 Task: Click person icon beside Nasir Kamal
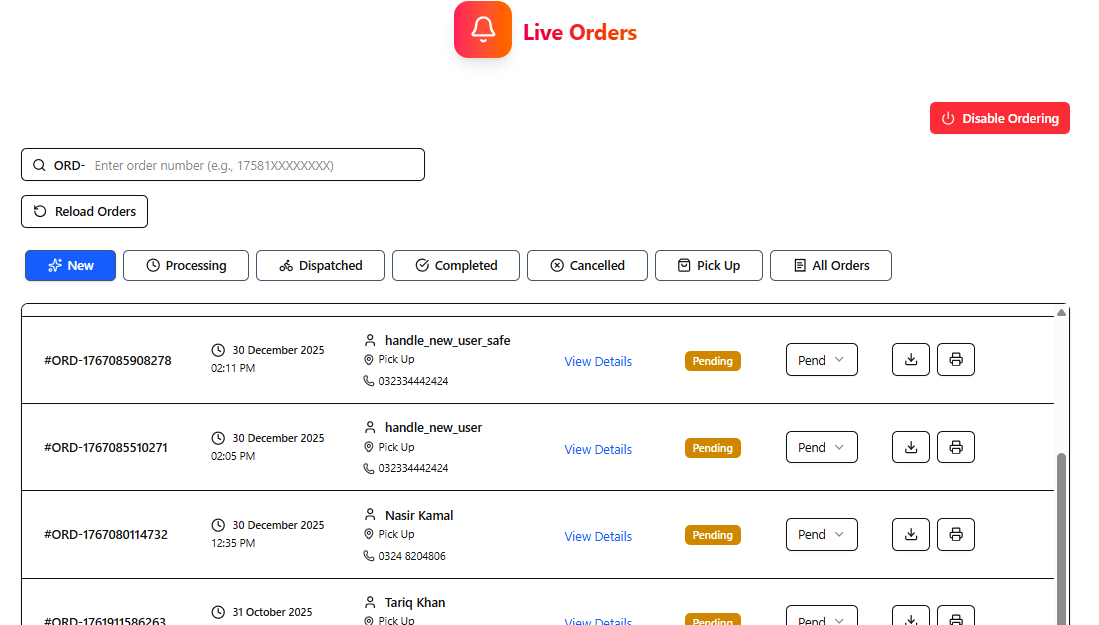click(370, 515)
